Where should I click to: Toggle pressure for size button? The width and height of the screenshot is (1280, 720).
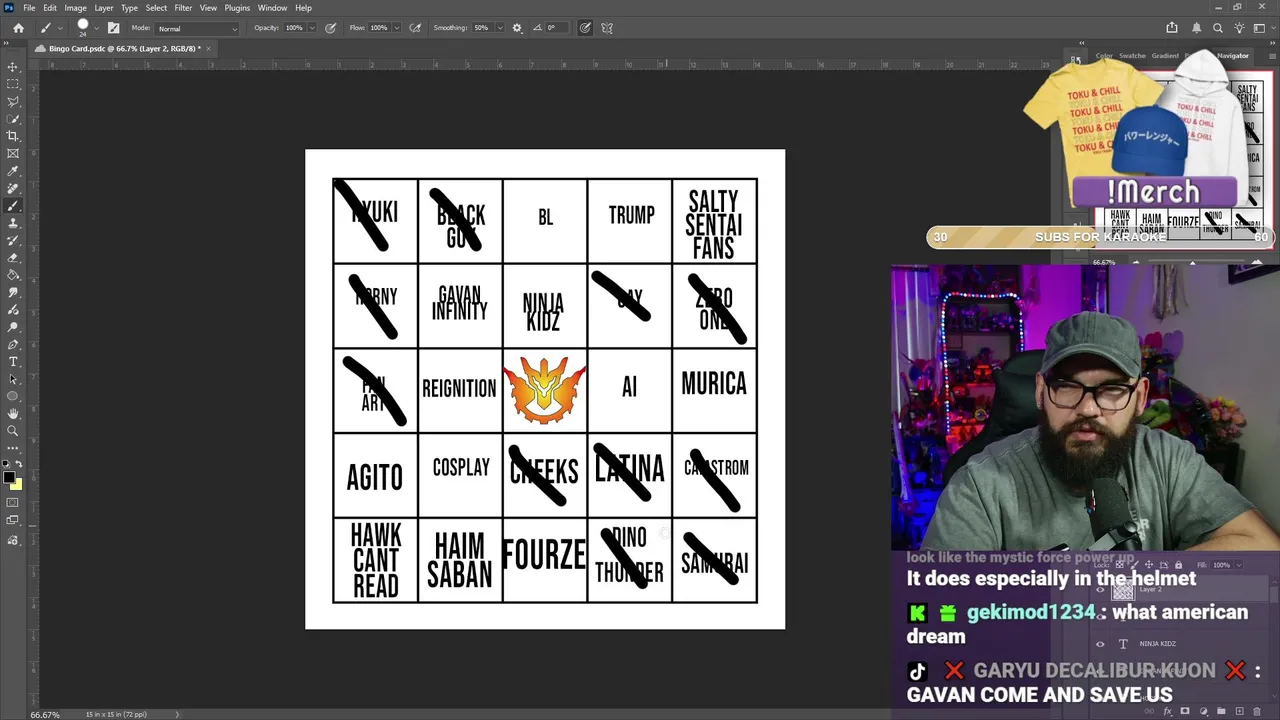click(x=585, y=28)
